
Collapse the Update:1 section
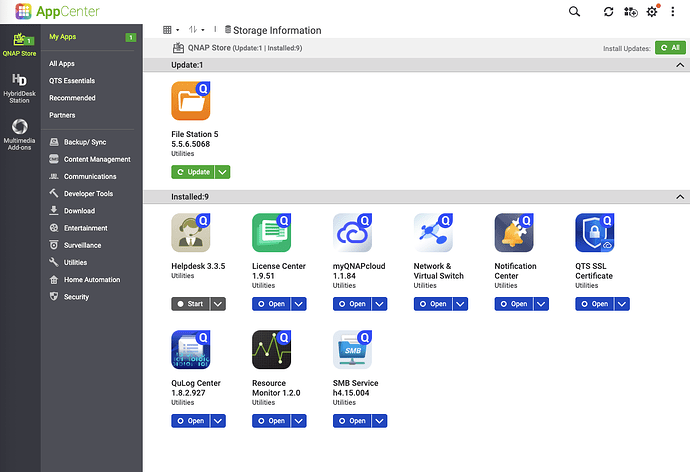tap(680, 65)
